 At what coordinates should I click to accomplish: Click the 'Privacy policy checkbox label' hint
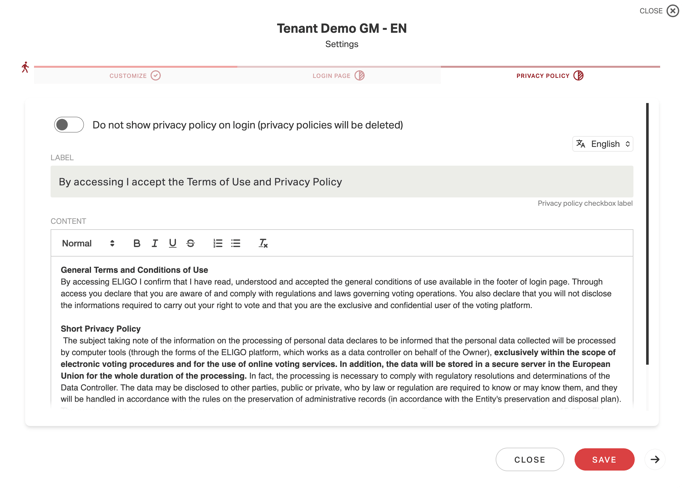[585, 203]
